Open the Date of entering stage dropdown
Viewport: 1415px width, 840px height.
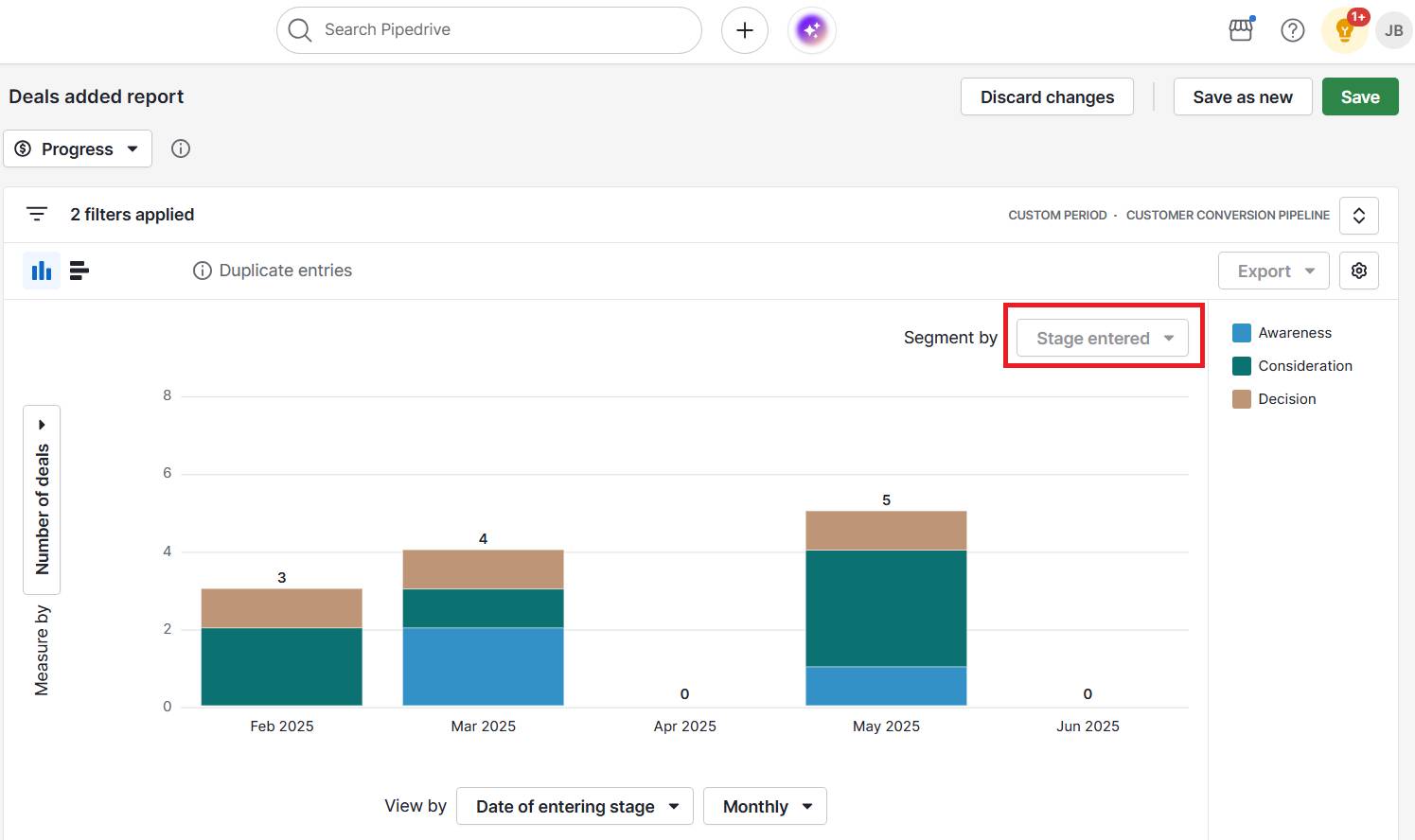(x=575, y=806)
